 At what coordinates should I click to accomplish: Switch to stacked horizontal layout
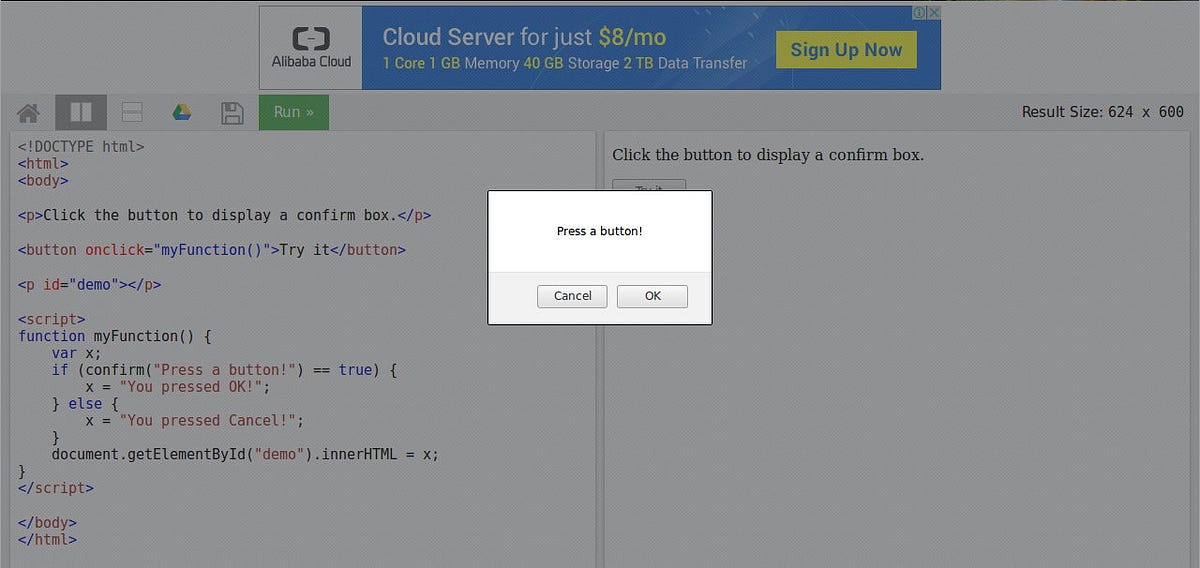click(133, 113)
